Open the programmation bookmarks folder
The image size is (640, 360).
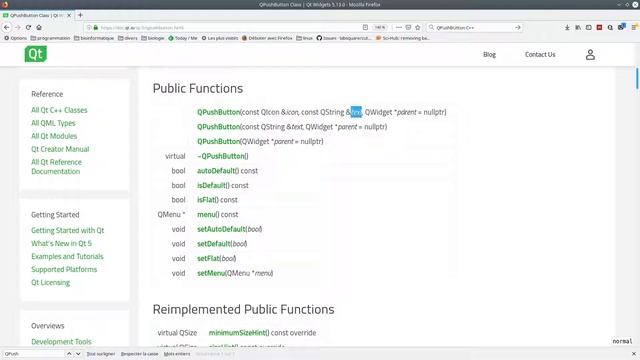tap(51, 38)
